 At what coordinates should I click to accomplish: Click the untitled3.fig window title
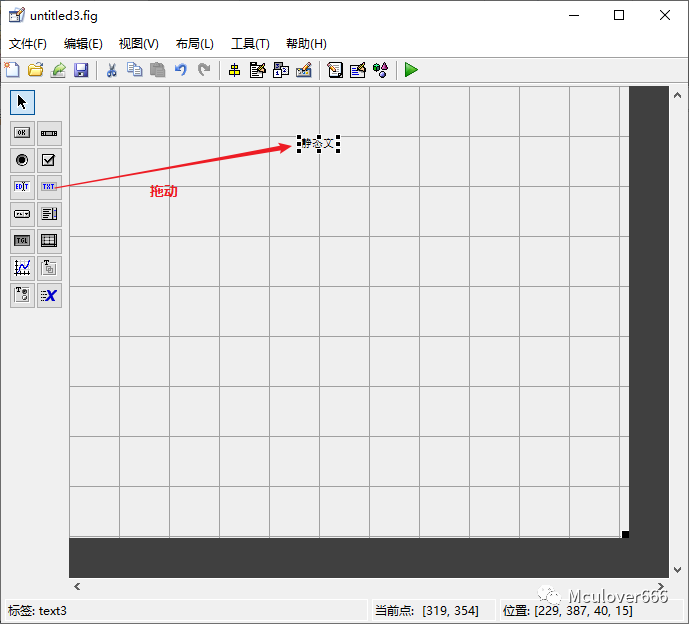[x=64, y=16]
